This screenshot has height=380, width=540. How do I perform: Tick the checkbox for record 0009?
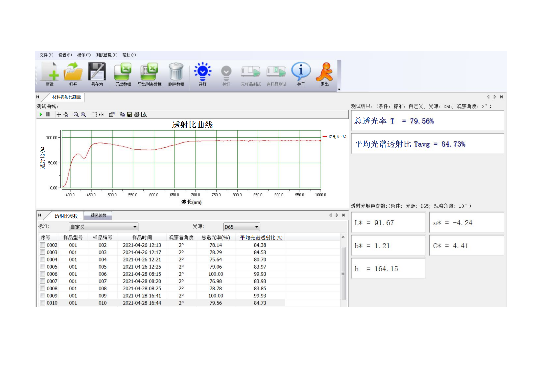42,296
